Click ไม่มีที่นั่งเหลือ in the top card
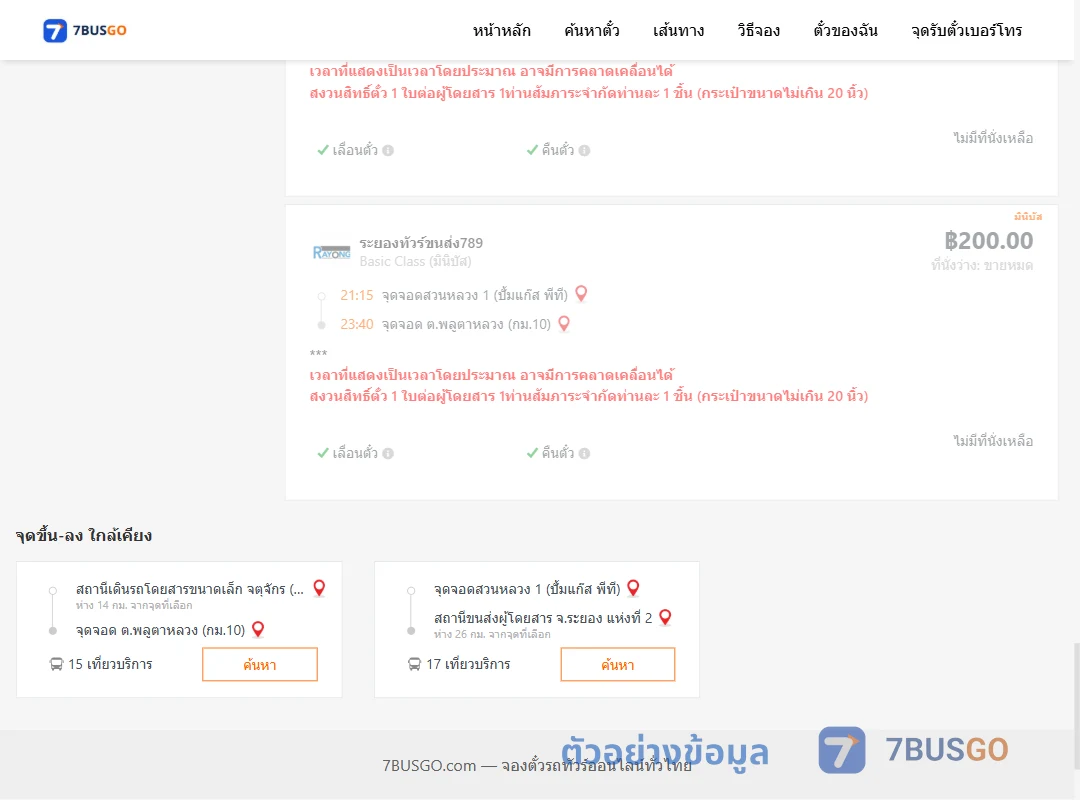 click(x=993, y=138)
